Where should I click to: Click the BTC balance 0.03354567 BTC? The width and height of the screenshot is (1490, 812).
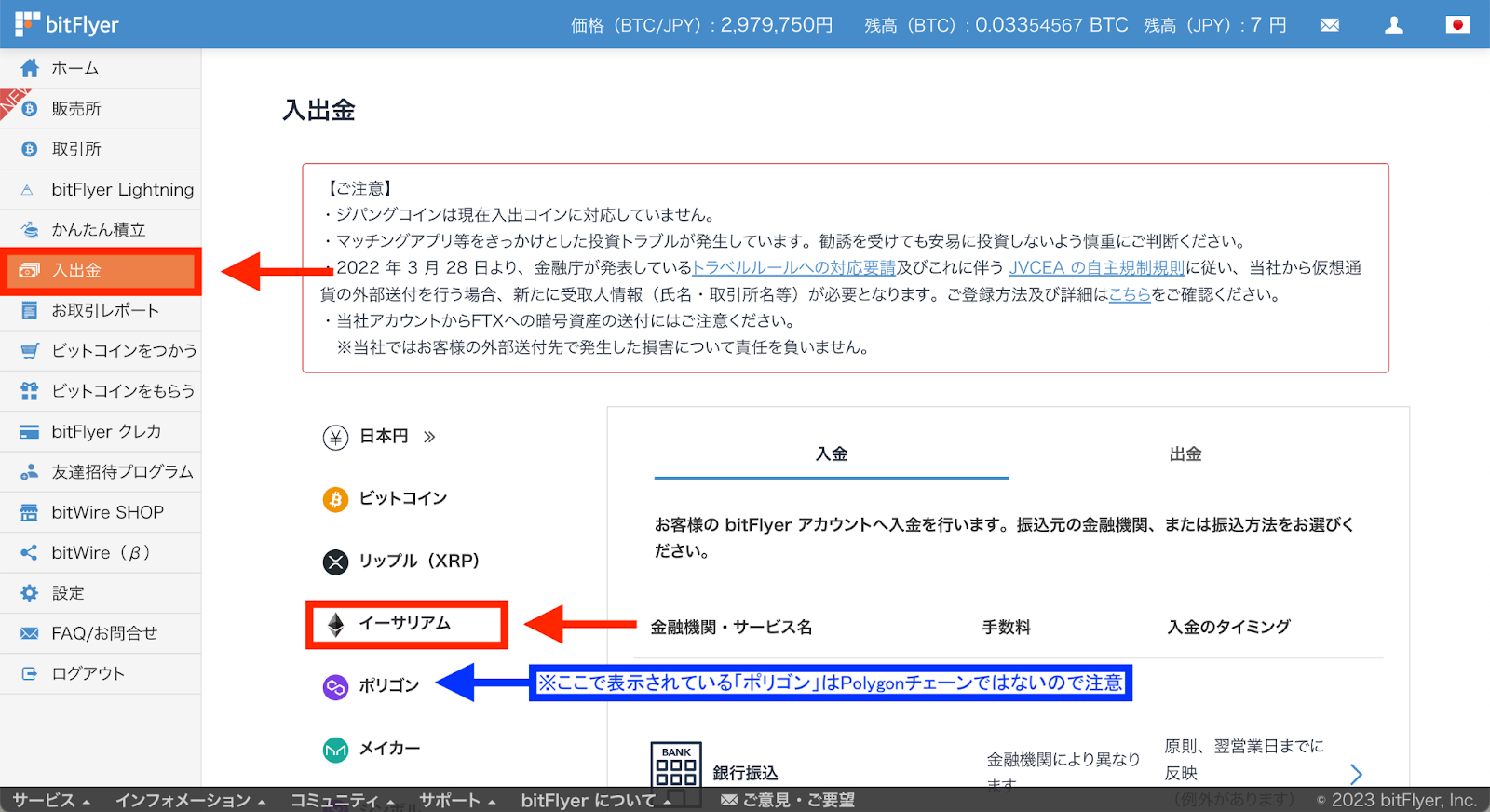[x=1051, y=25]
